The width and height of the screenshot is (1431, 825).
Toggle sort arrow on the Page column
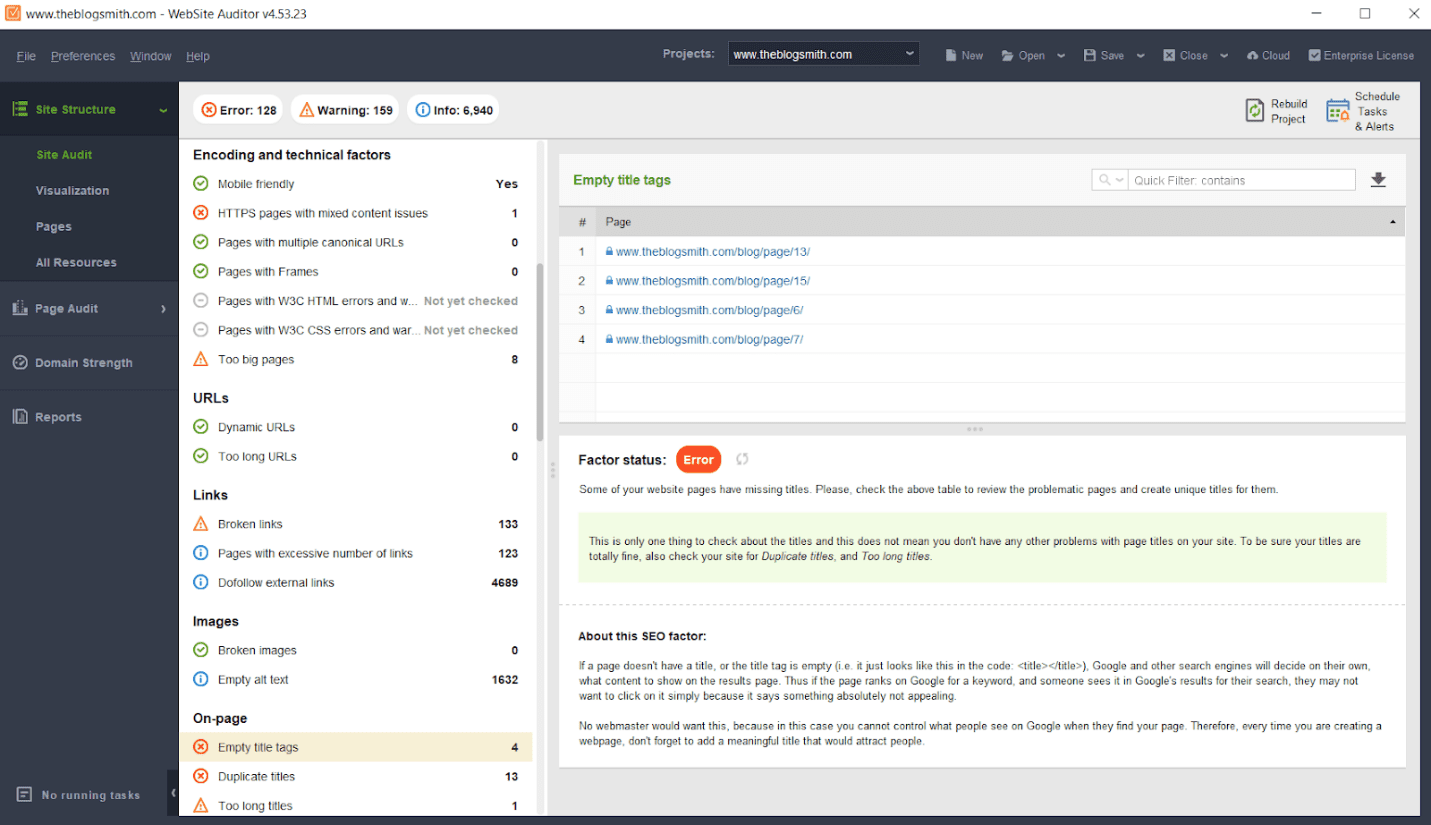pyautogui.click(x=1393, y=222)
